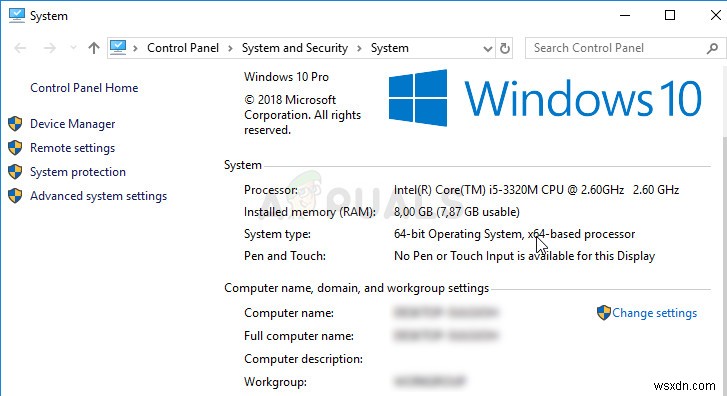The height and width of the screenshot is (396, 727).
Task: Click shield icon beside Remote settings
Action: [x=15, y=148]
